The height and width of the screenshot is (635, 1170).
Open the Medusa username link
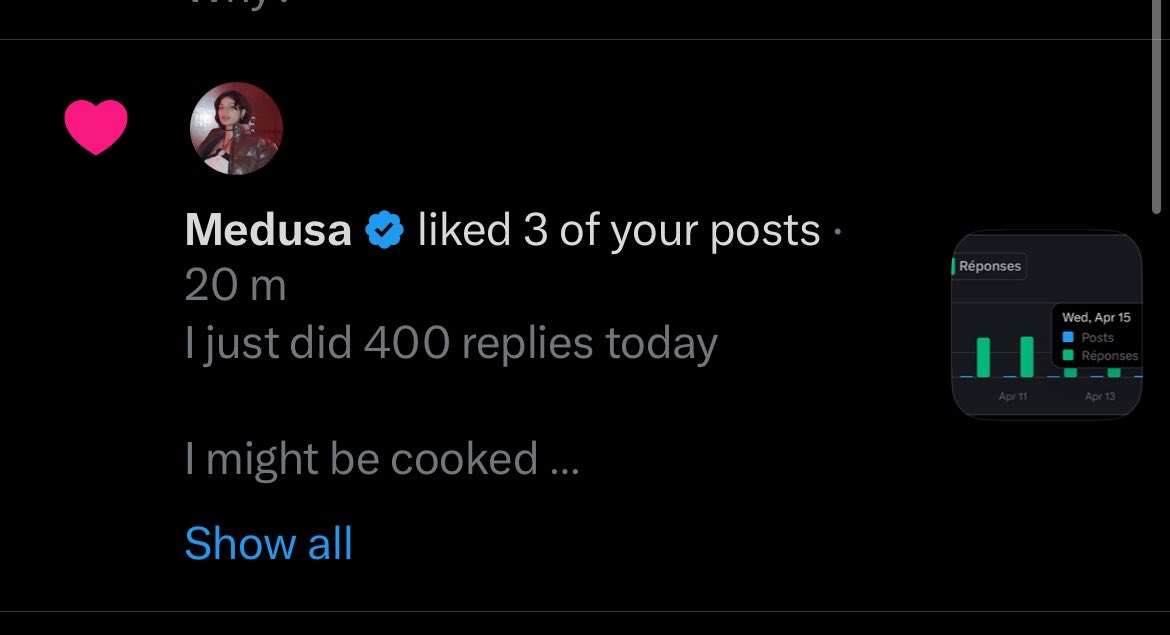268,231
